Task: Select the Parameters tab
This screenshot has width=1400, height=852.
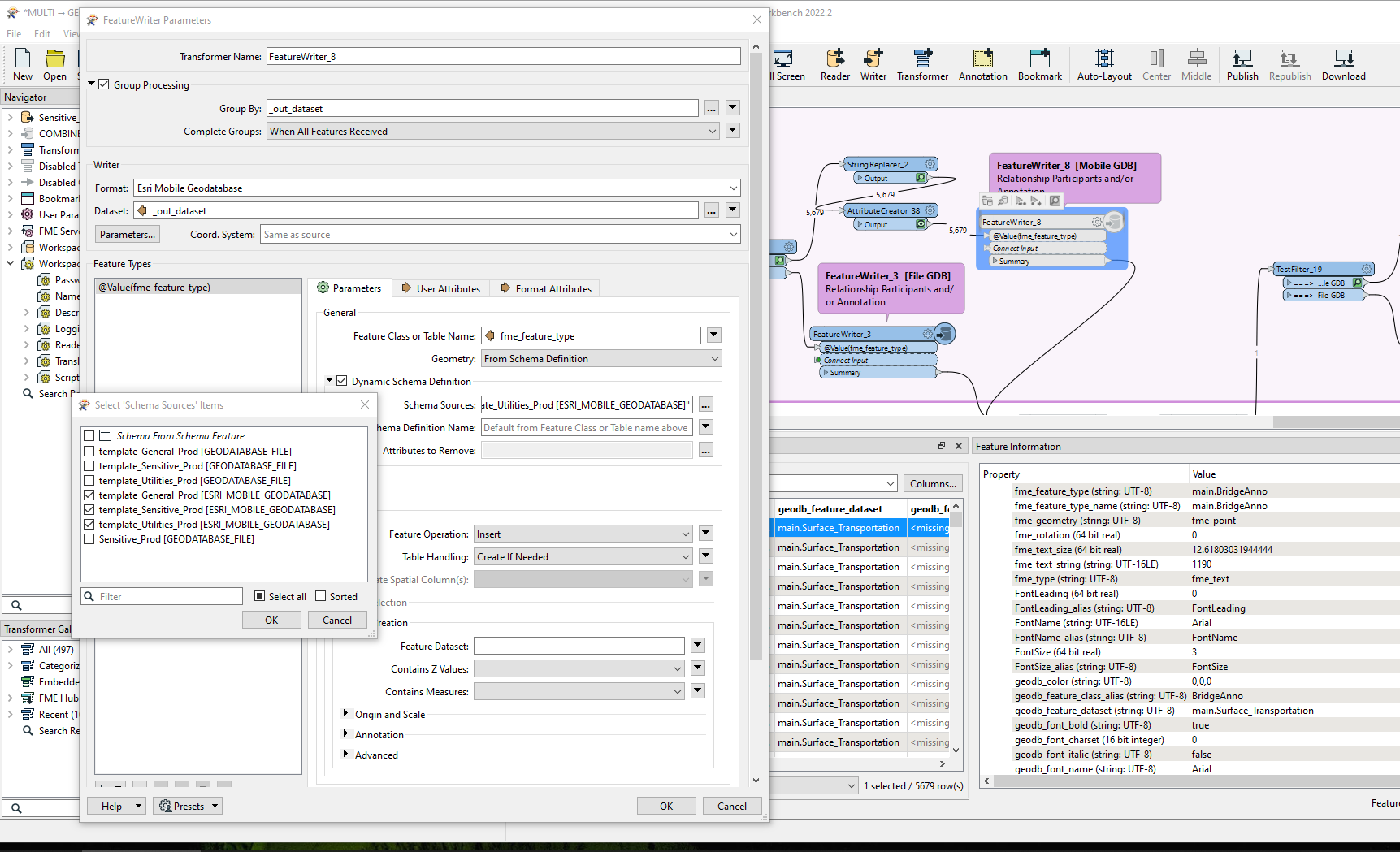Action: point(349,288)
